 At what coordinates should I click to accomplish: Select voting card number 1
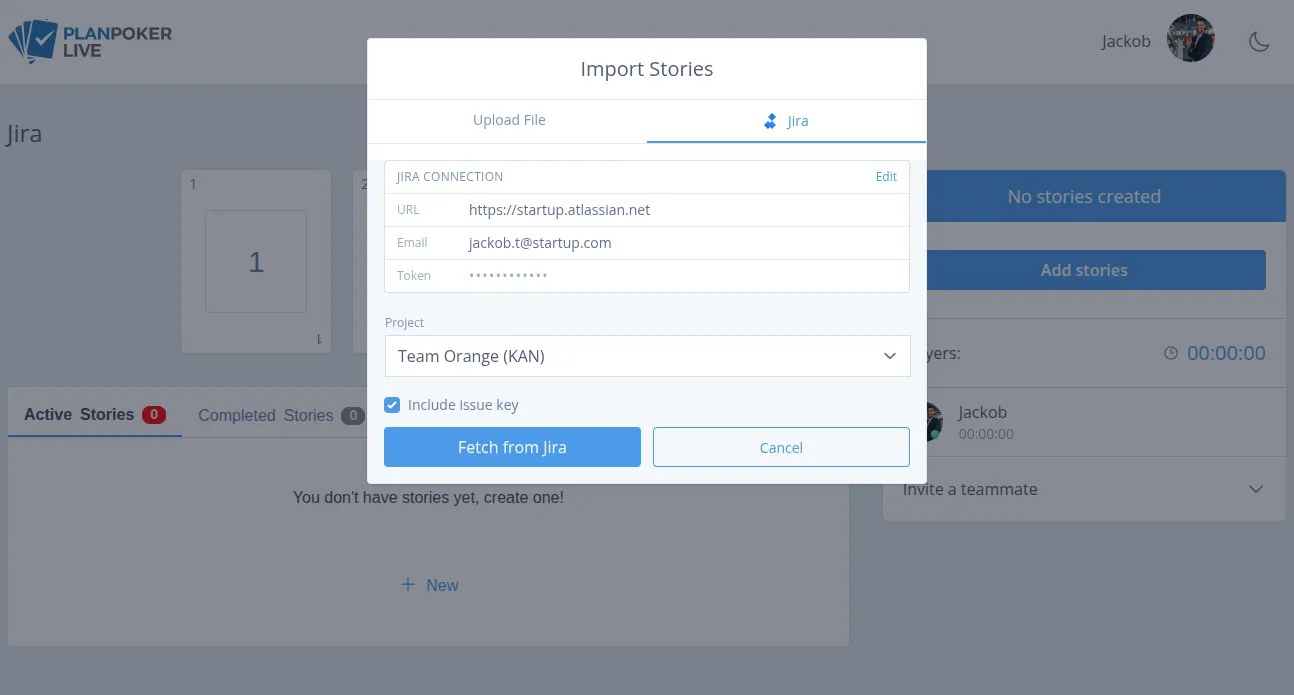[x=256, y=261]
